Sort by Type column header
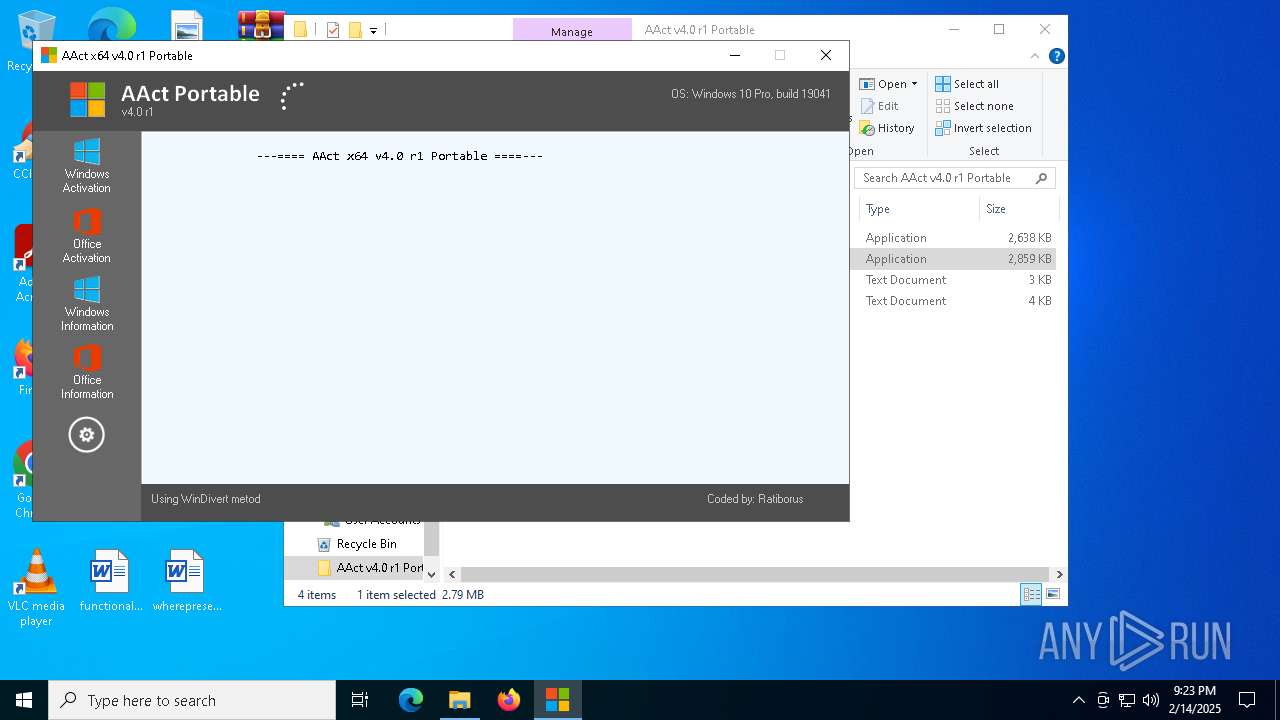Screen dimensions: 1280x720 pos(918,209)
